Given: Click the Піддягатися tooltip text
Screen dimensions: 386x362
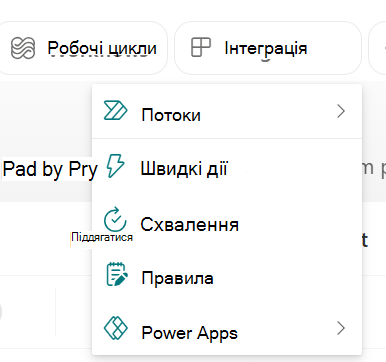Looking at the screenshot, I should tap(102, 237).
